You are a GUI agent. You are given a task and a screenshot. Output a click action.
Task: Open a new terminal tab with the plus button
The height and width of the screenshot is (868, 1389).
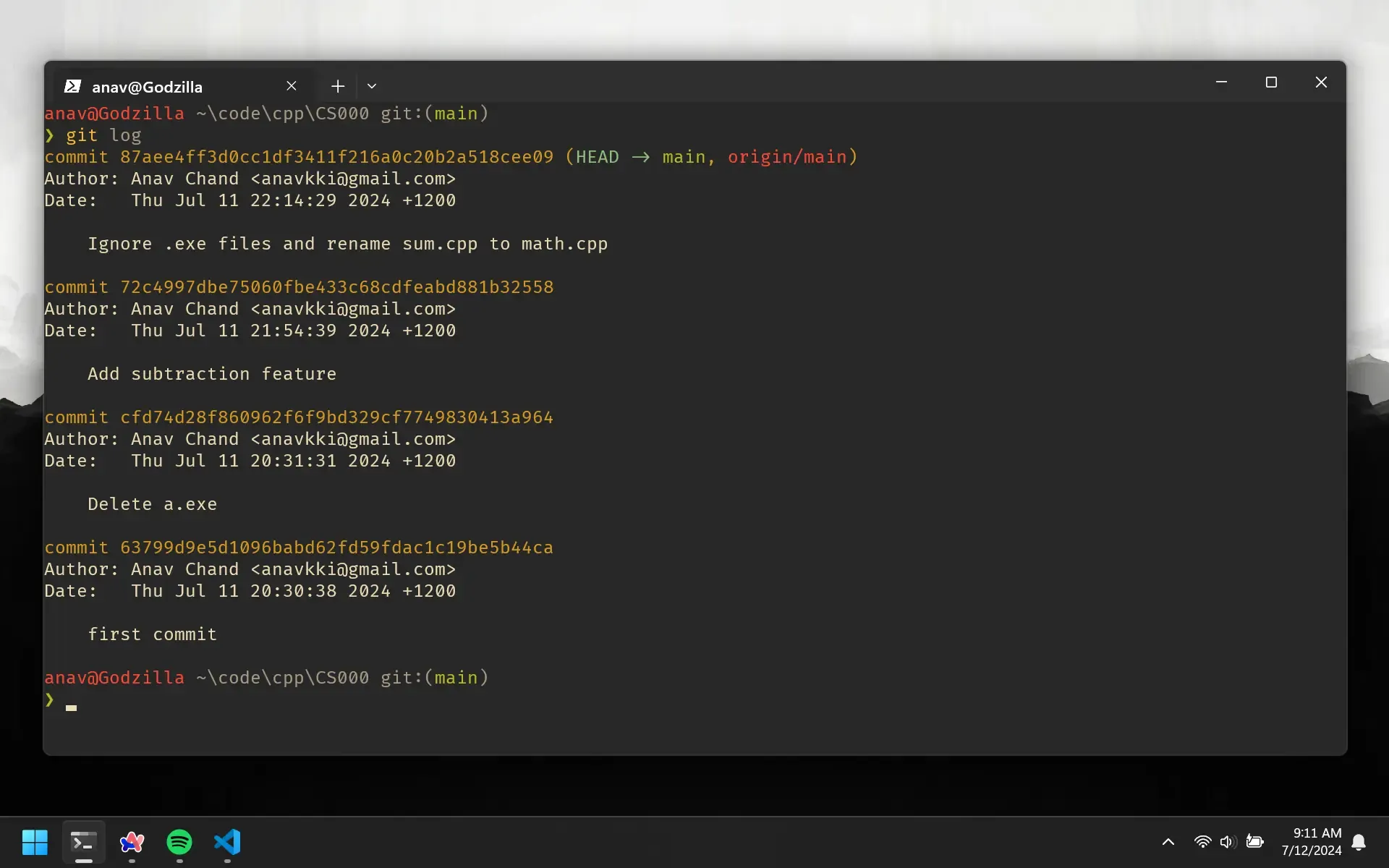(x=338, y=86)
